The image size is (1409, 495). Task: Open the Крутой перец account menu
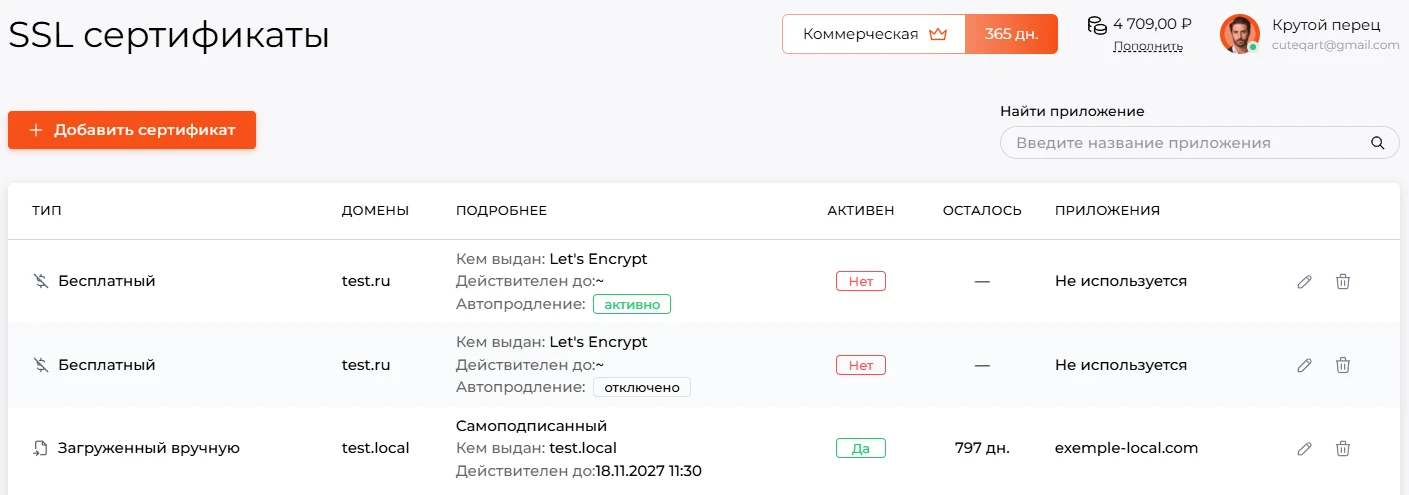point(1310,34)
